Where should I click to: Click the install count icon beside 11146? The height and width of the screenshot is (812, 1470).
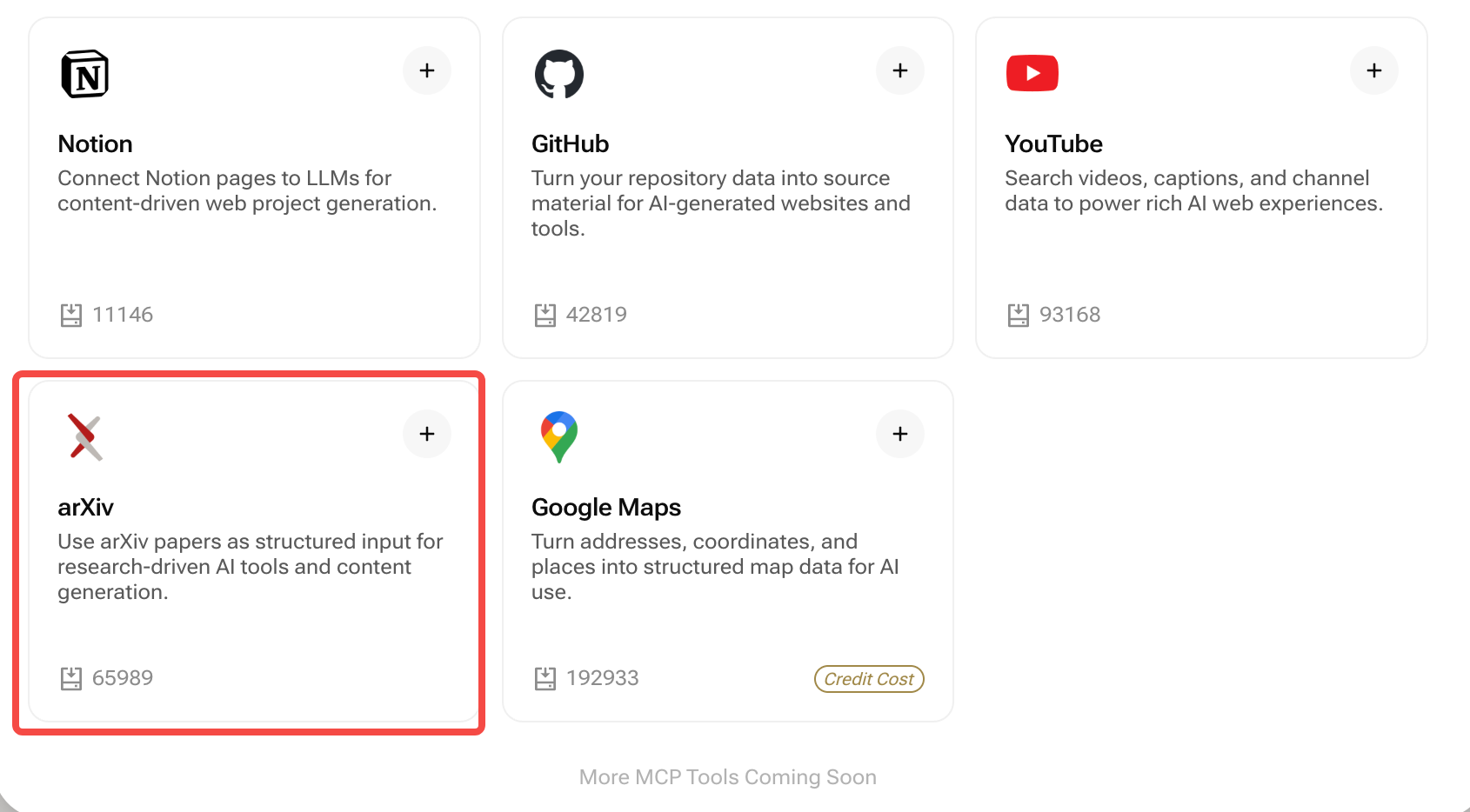point(71,315)
